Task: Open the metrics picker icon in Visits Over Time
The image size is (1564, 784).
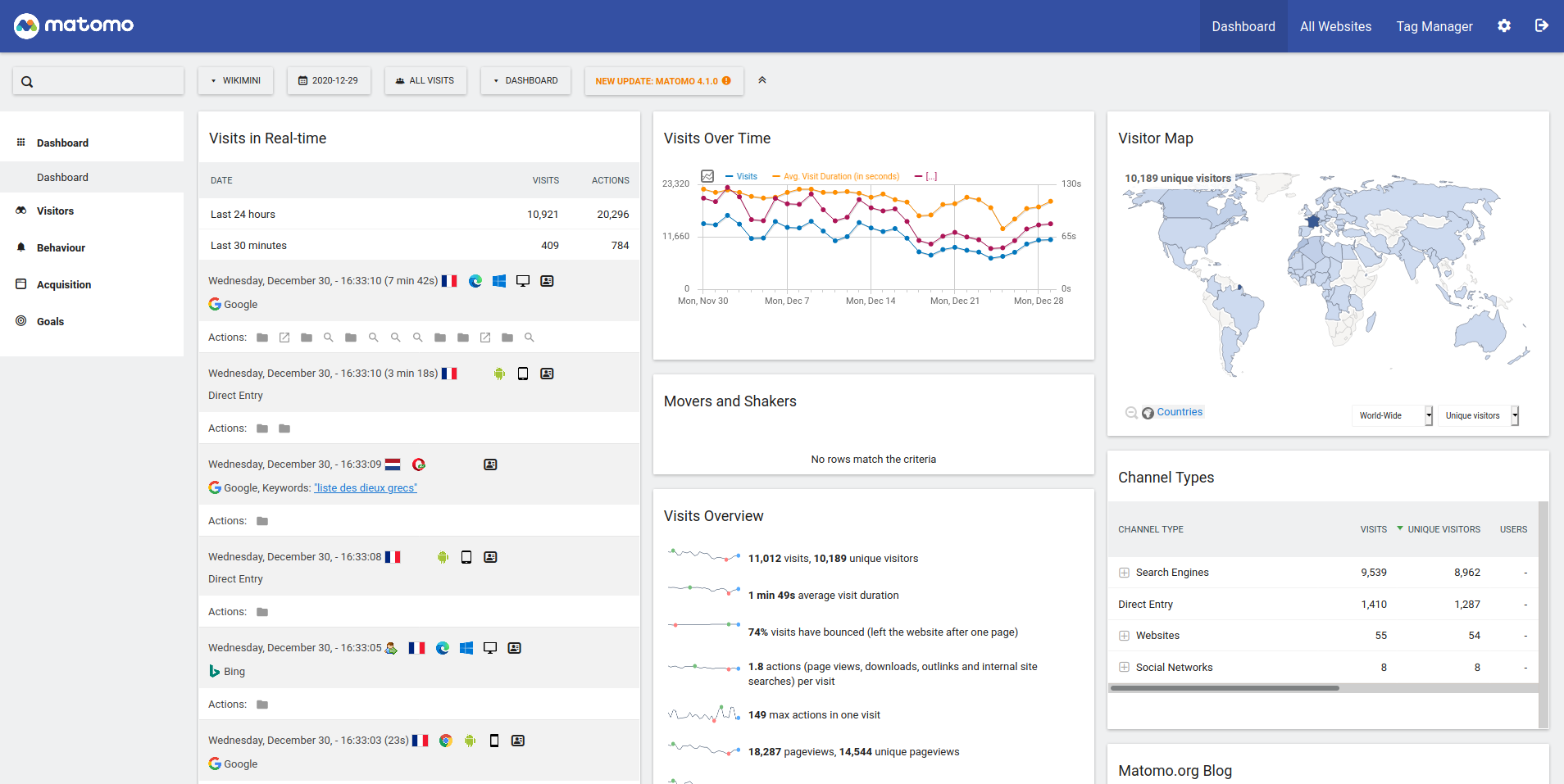Action: point(707,176)
